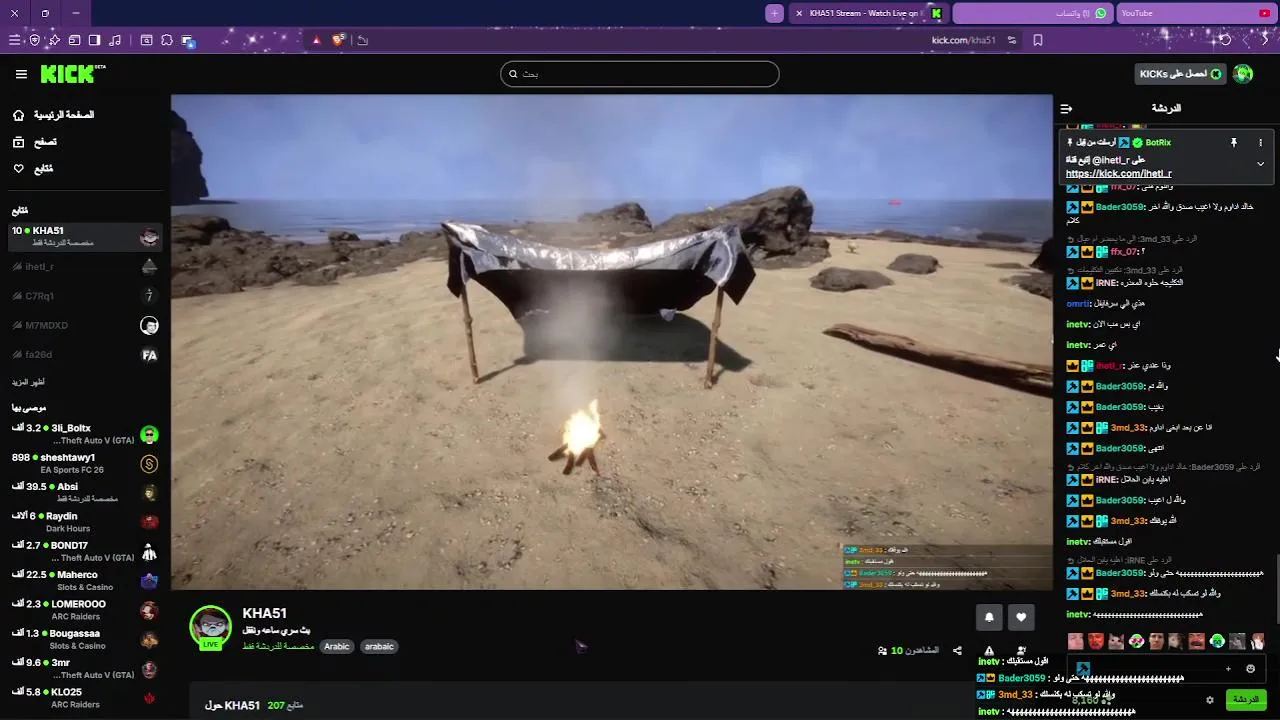Click the Arabic stream tag
This screenshot has height=720, width=1280.
[x=337, y=646]
